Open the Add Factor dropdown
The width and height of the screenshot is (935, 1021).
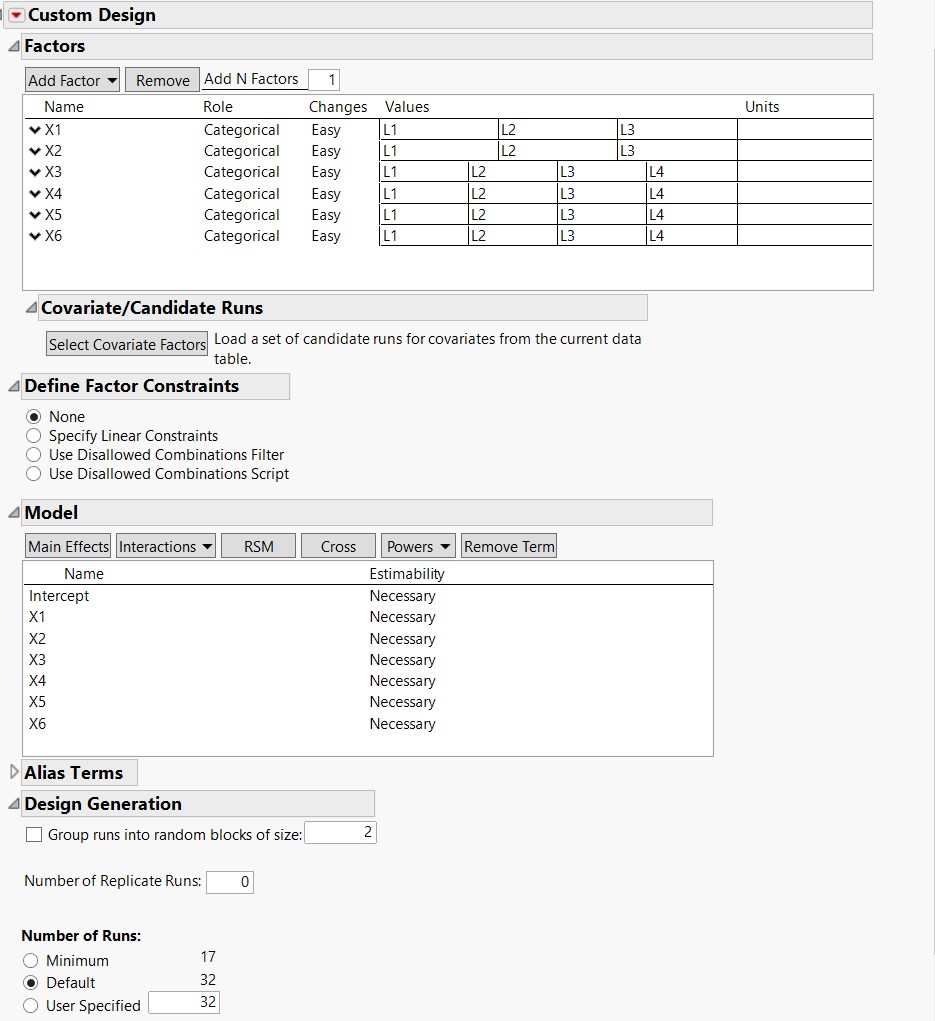pyautogui.click(x=72, y=81)
